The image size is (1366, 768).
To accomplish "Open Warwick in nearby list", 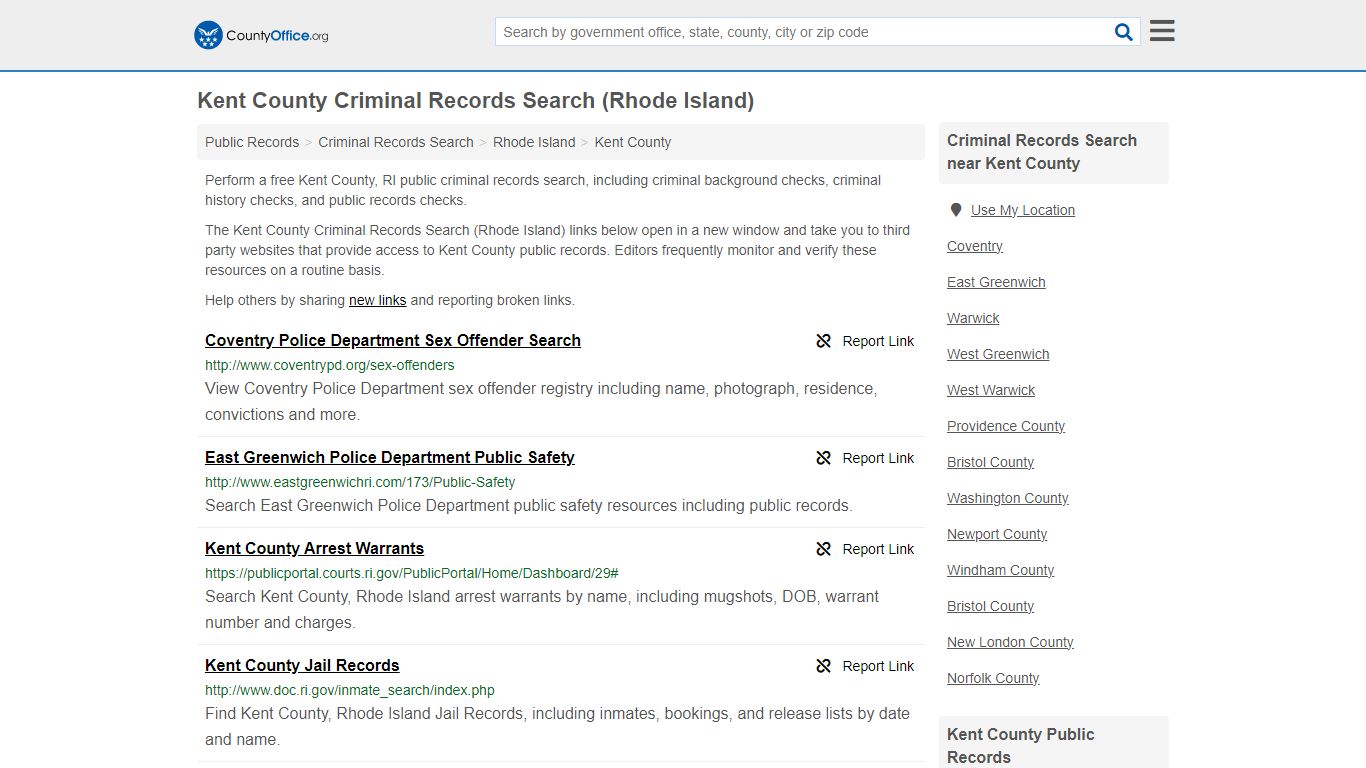I will tap(973, 318).
